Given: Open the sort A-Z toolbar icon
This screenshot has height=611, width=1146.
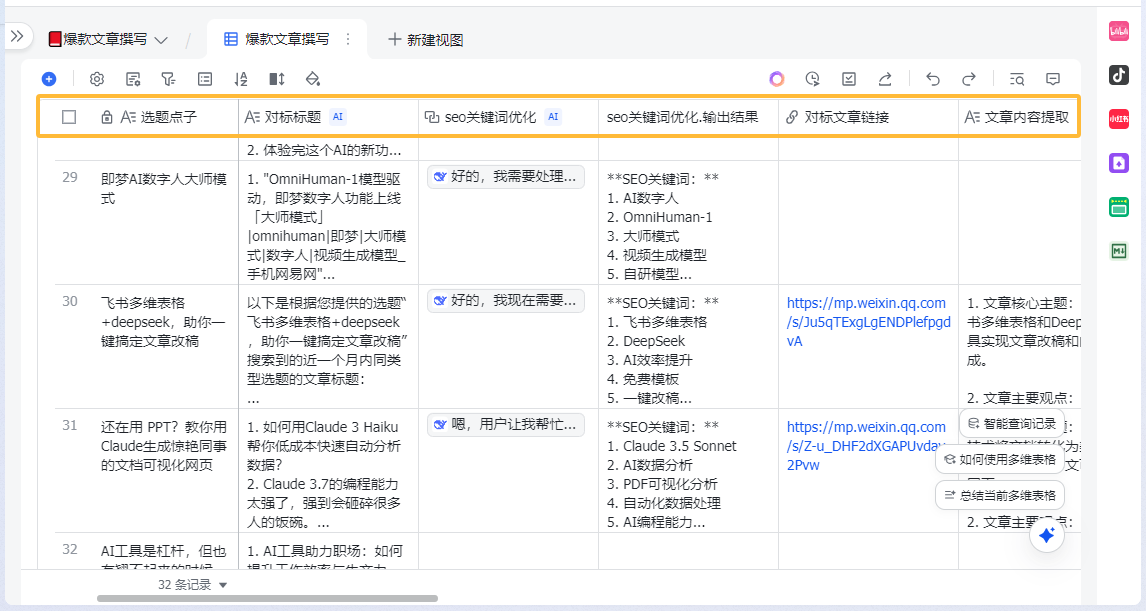Looking at the screenshot, I should click(241, 79).
